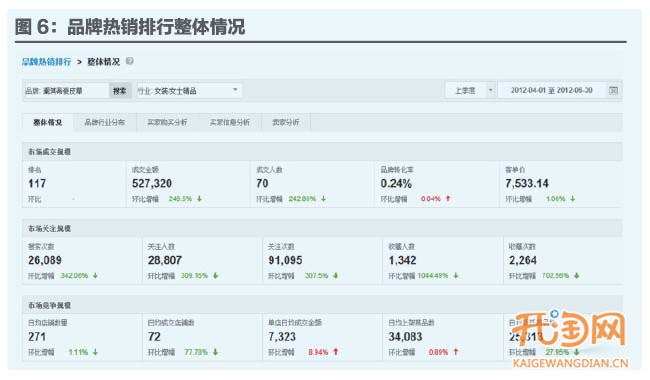The image size is (650, 380).
Task: Click the green down arrow beside 77.73%
Action: point(215,352)
